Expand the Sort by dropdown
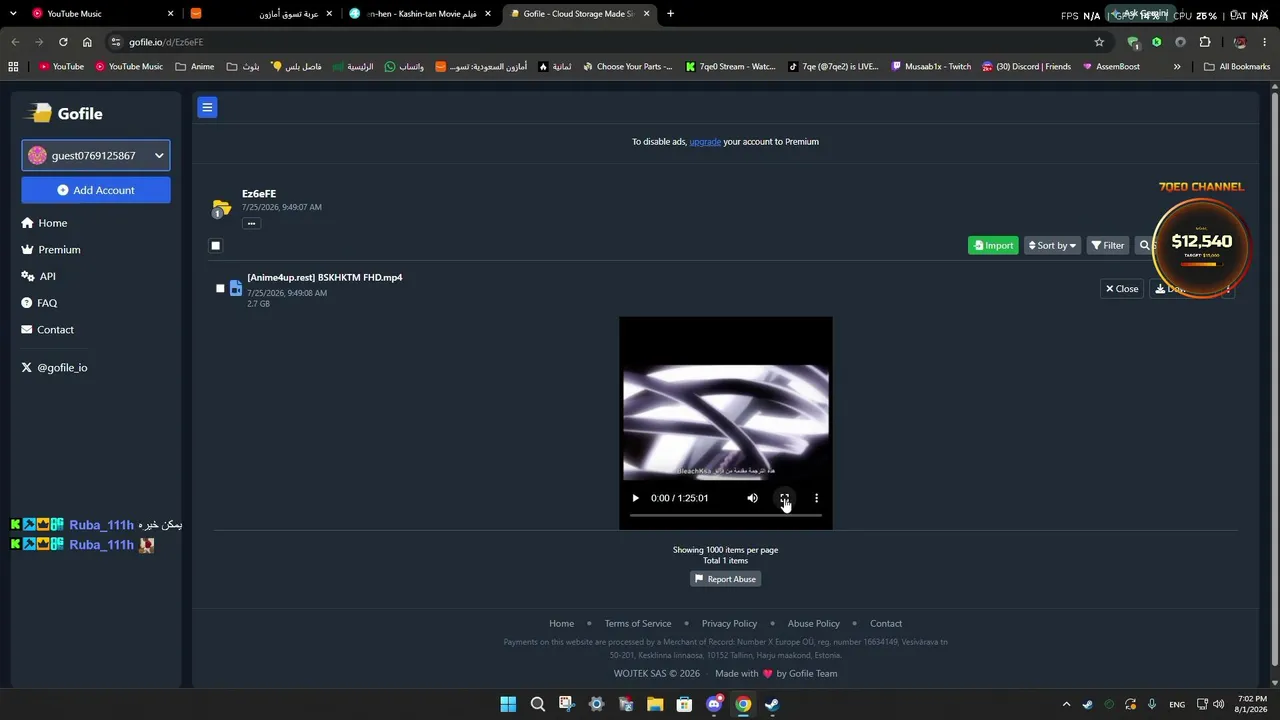The height and width of the screenshot is (720, 1280). tap(1052, 245)
